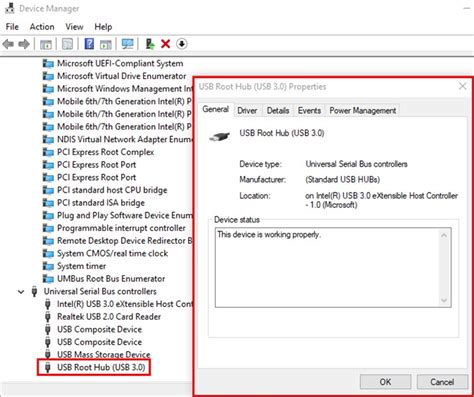Click the Disable device down-arrow icon

182,44
